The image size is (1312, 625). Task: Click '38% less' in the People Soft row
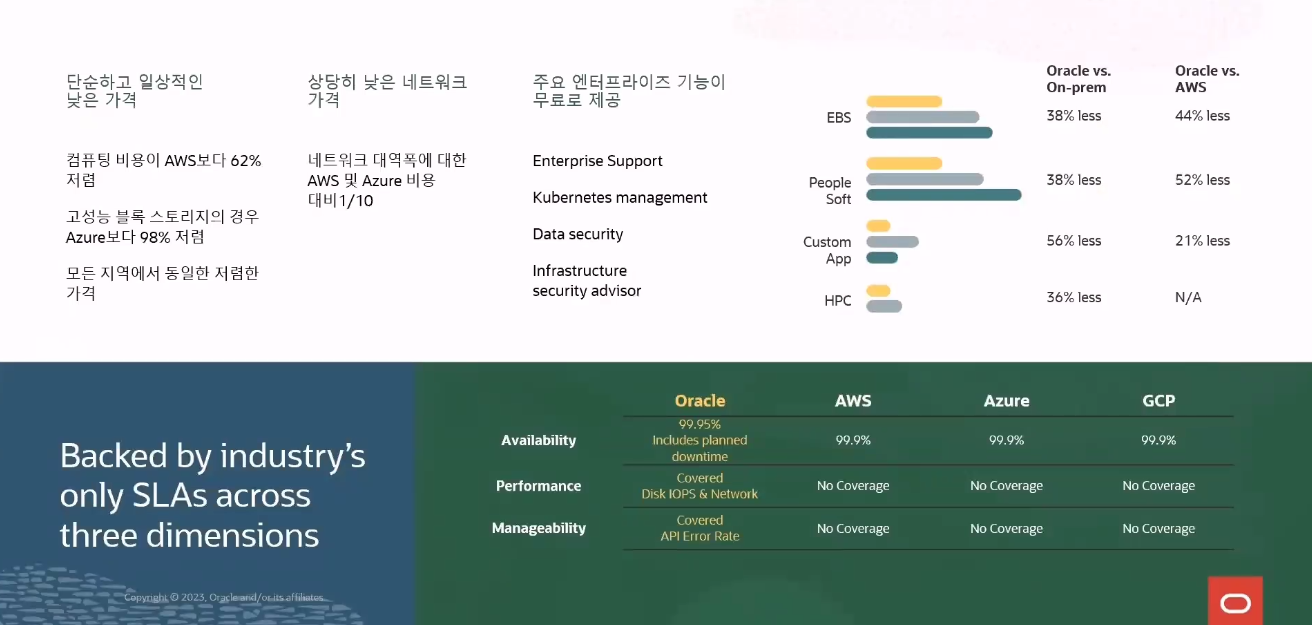[x=1074, y=180]
